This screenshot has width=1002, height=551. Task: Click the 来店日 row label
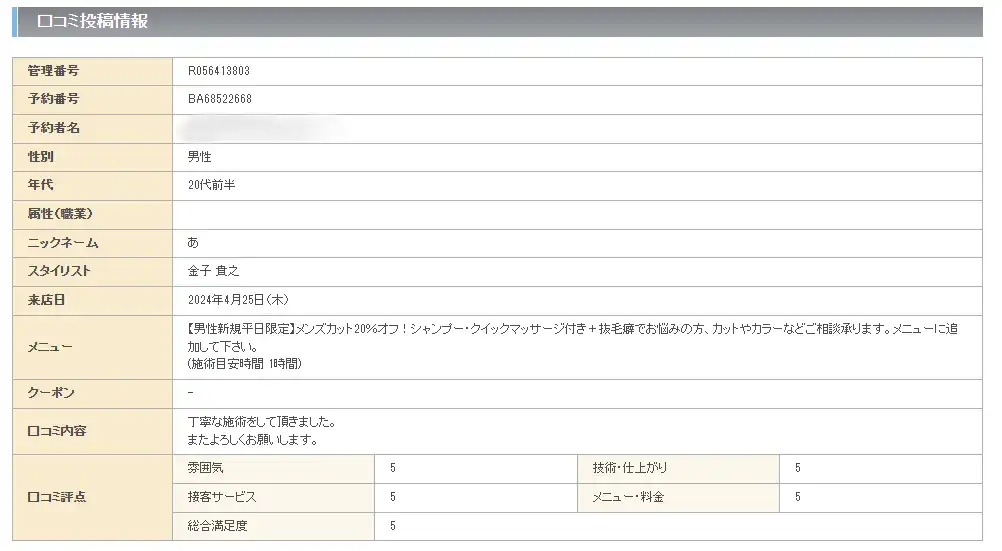coord(46,300)
